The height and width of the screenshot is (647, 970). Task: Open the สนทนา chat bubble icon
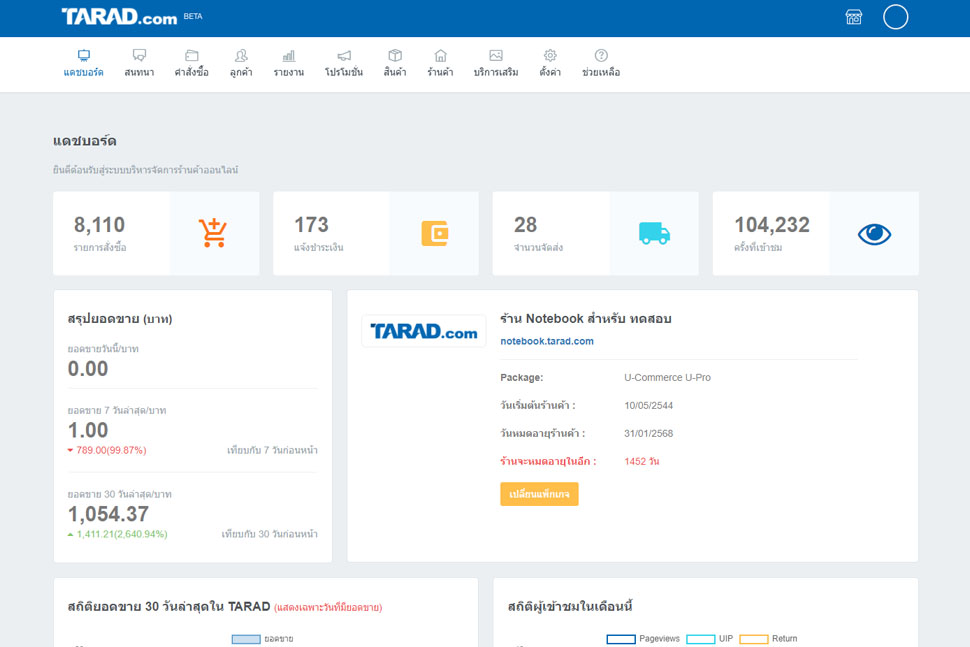click(x=139, y=56)
